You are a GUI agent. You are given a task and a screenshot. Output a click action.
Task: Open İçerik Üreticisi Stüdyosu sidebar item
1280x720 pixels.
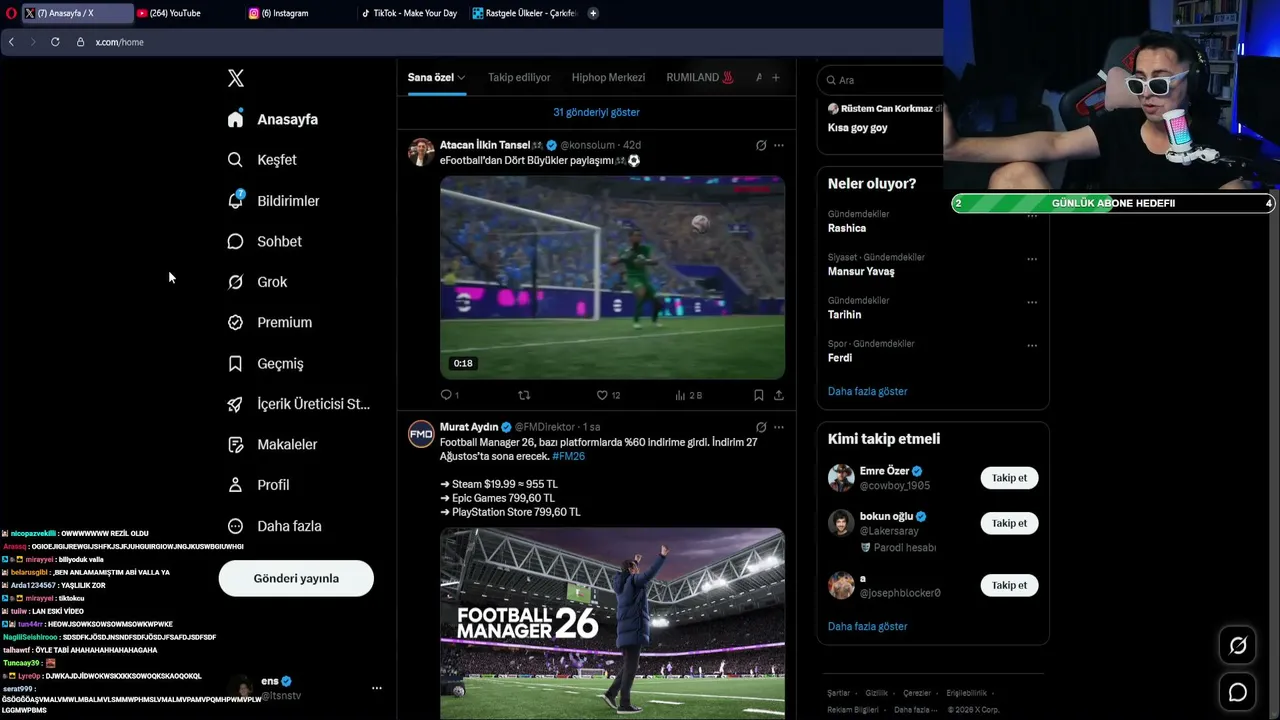coord(298,404)
